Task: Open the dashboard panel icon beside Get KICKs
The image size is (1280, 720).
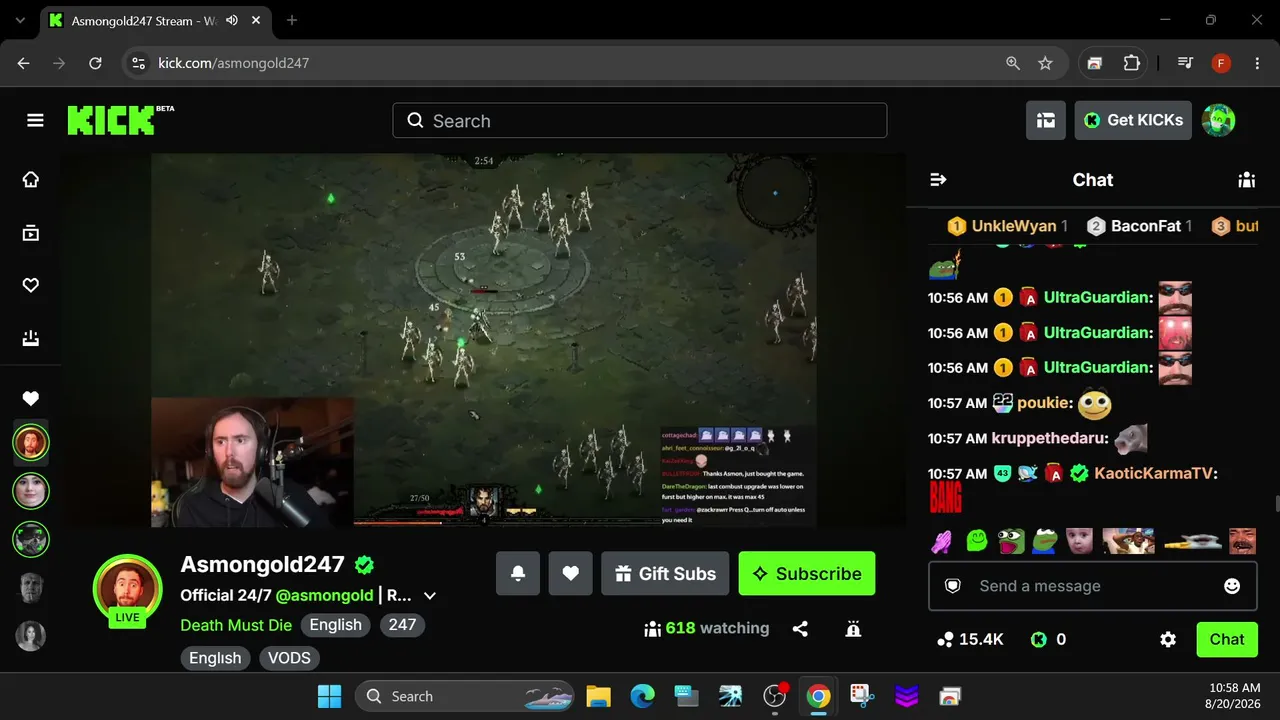Action: 1046,120
